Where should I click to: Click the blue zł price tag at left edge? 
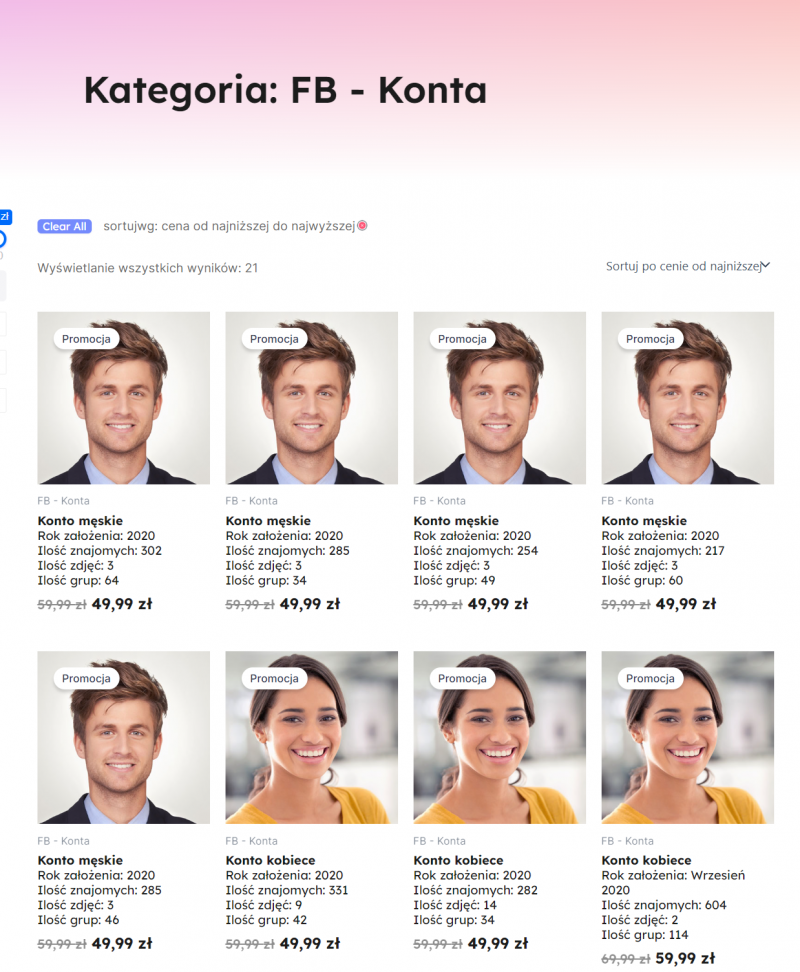pos(5,216)
